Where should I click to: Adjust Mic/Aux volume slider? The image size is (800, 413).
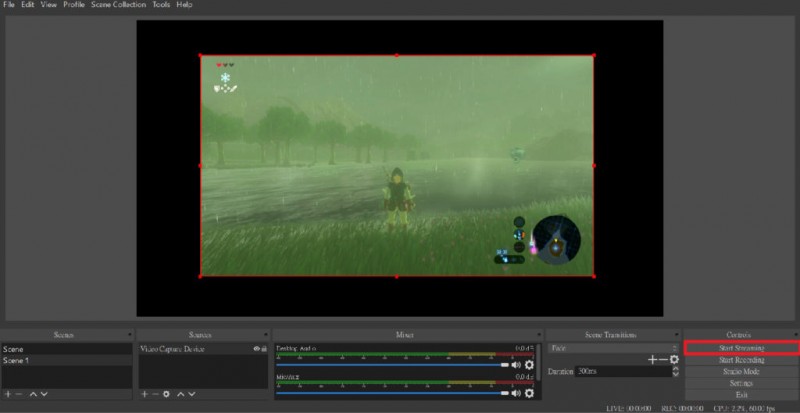coord(393,393)
